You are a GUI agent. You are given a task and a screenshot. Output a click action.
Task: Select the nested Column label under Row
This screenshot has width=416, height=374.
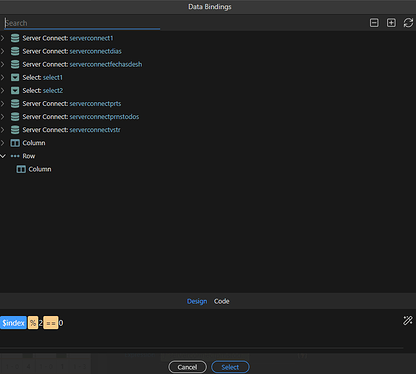(40, 169)
